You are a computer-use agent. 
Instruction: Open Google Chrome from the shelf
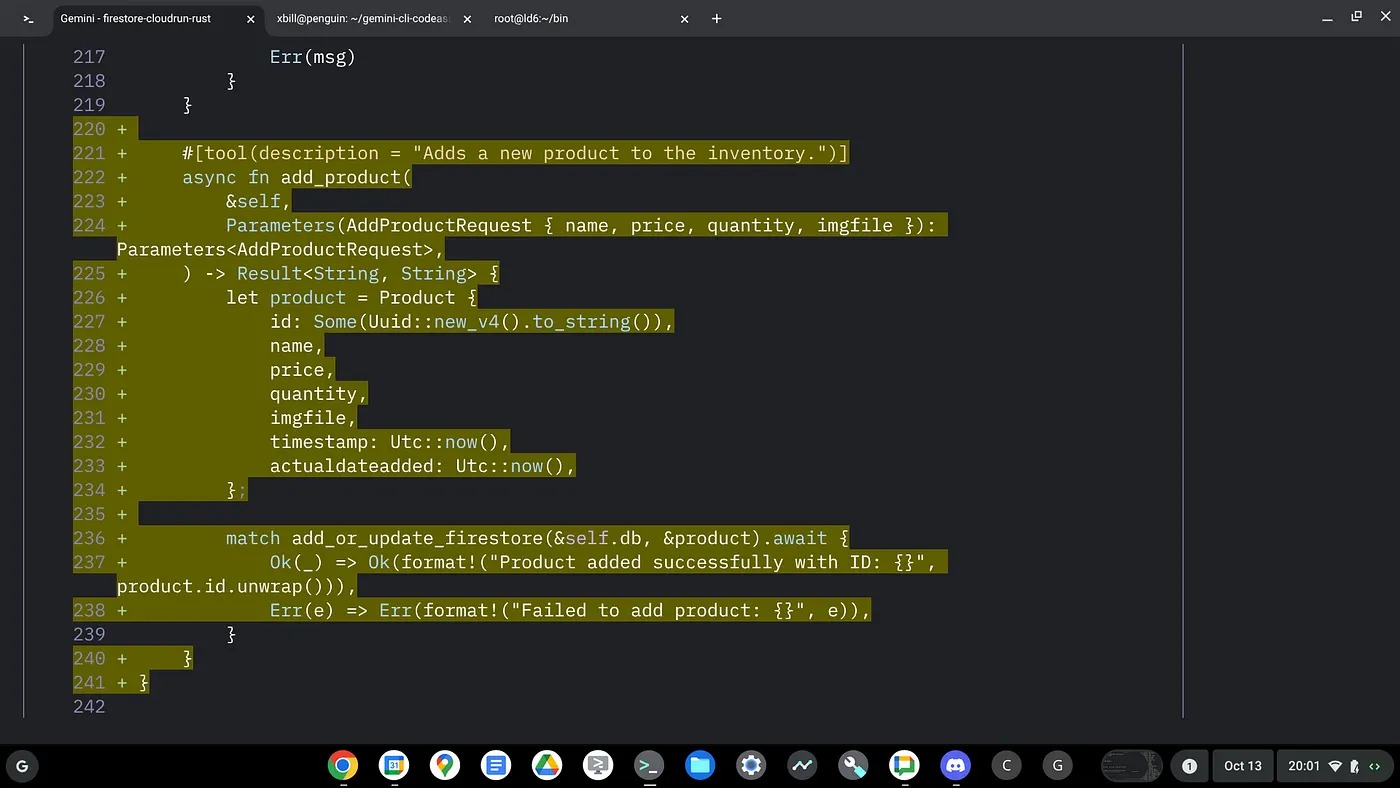pyautogui.click(x=342, y=766)
